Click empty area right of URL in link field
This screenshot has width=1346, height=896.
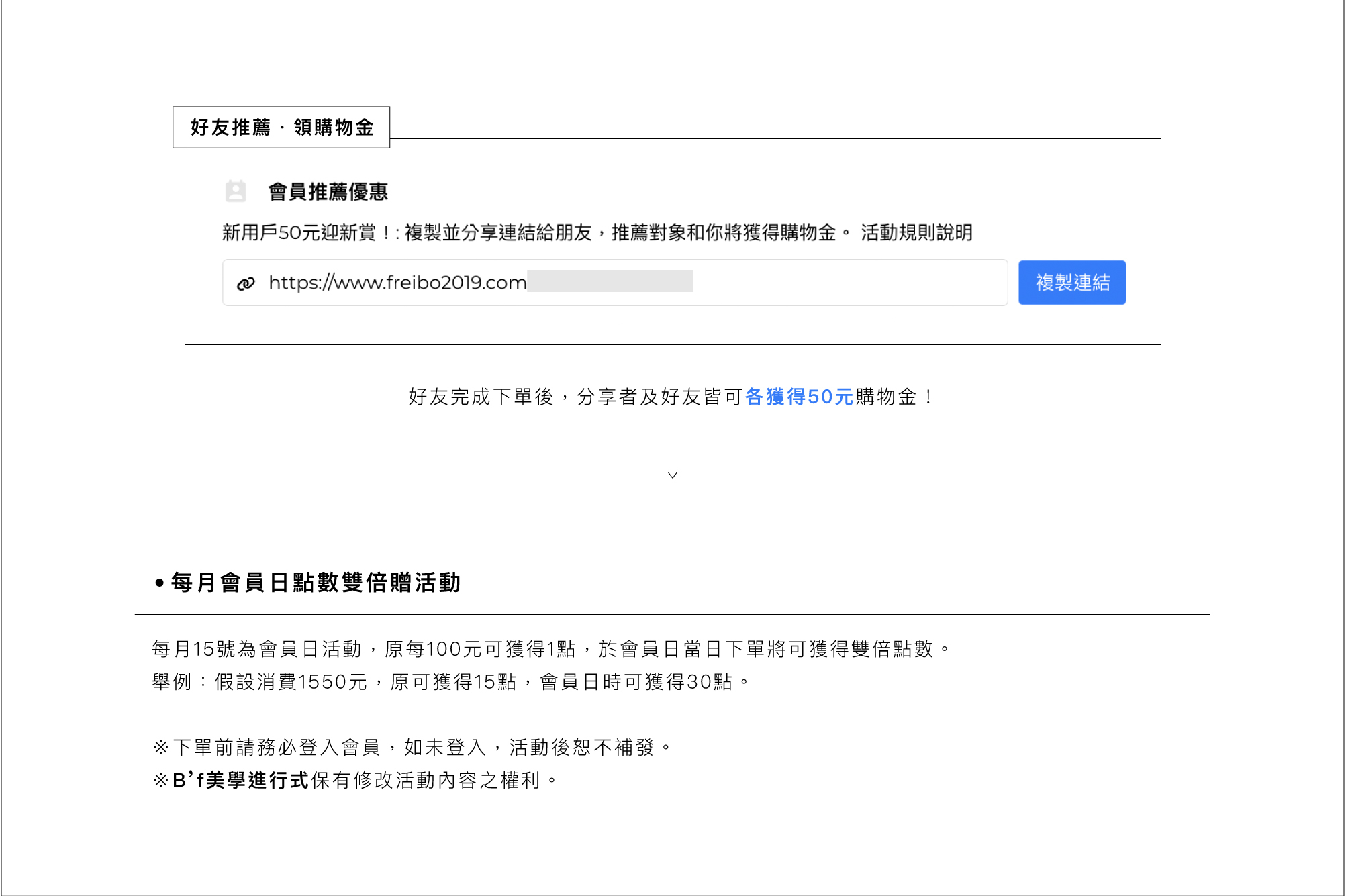[x=849, y=283]
